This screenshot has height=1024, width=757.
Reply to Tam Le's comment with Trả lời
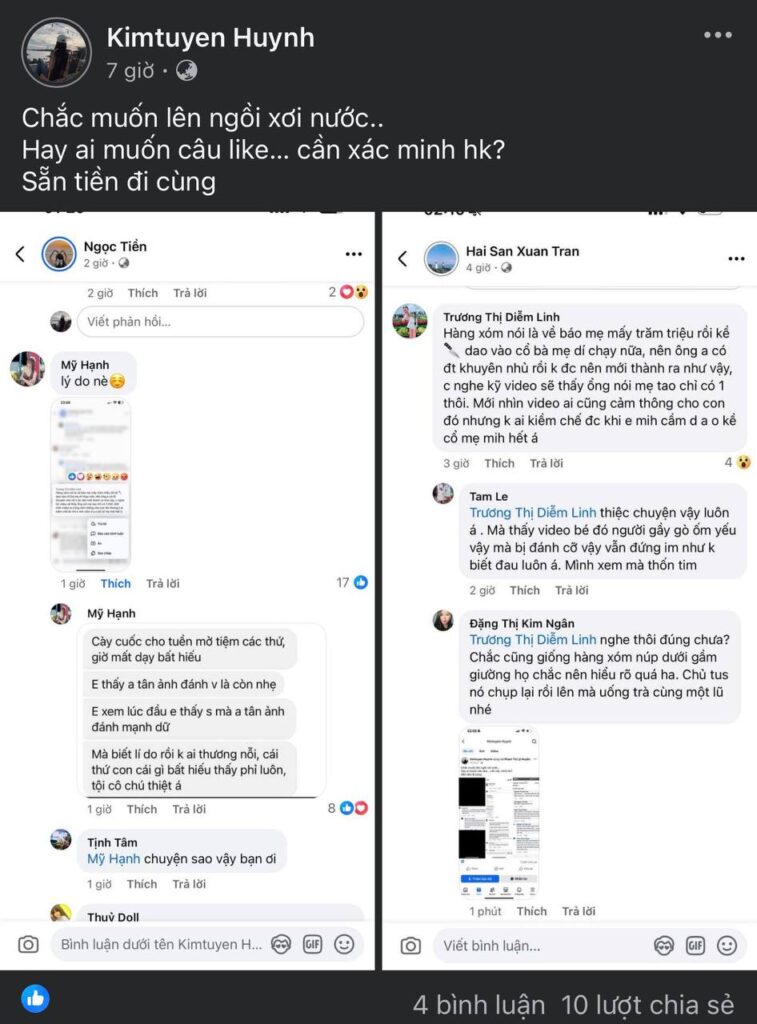pyautogui.click(x=572, y=590)
